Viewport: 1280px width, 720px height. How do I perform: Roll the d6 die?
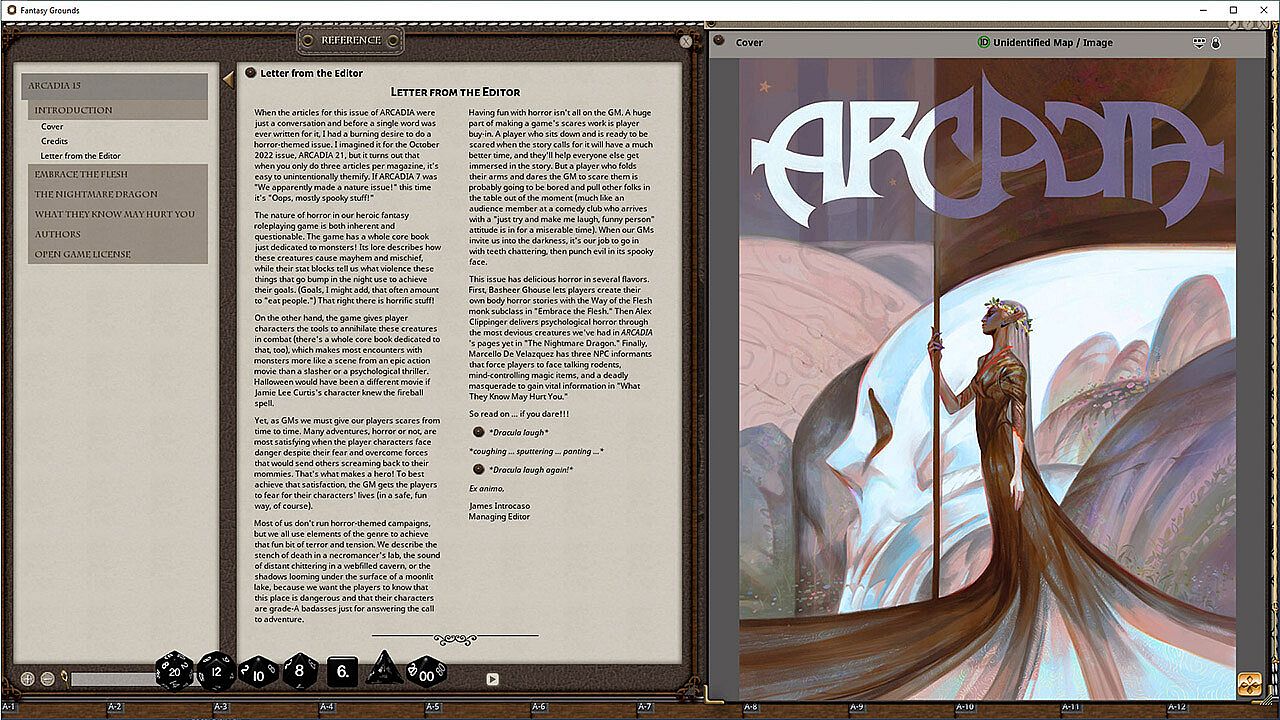pyautogui.click(x=342, y=672)
